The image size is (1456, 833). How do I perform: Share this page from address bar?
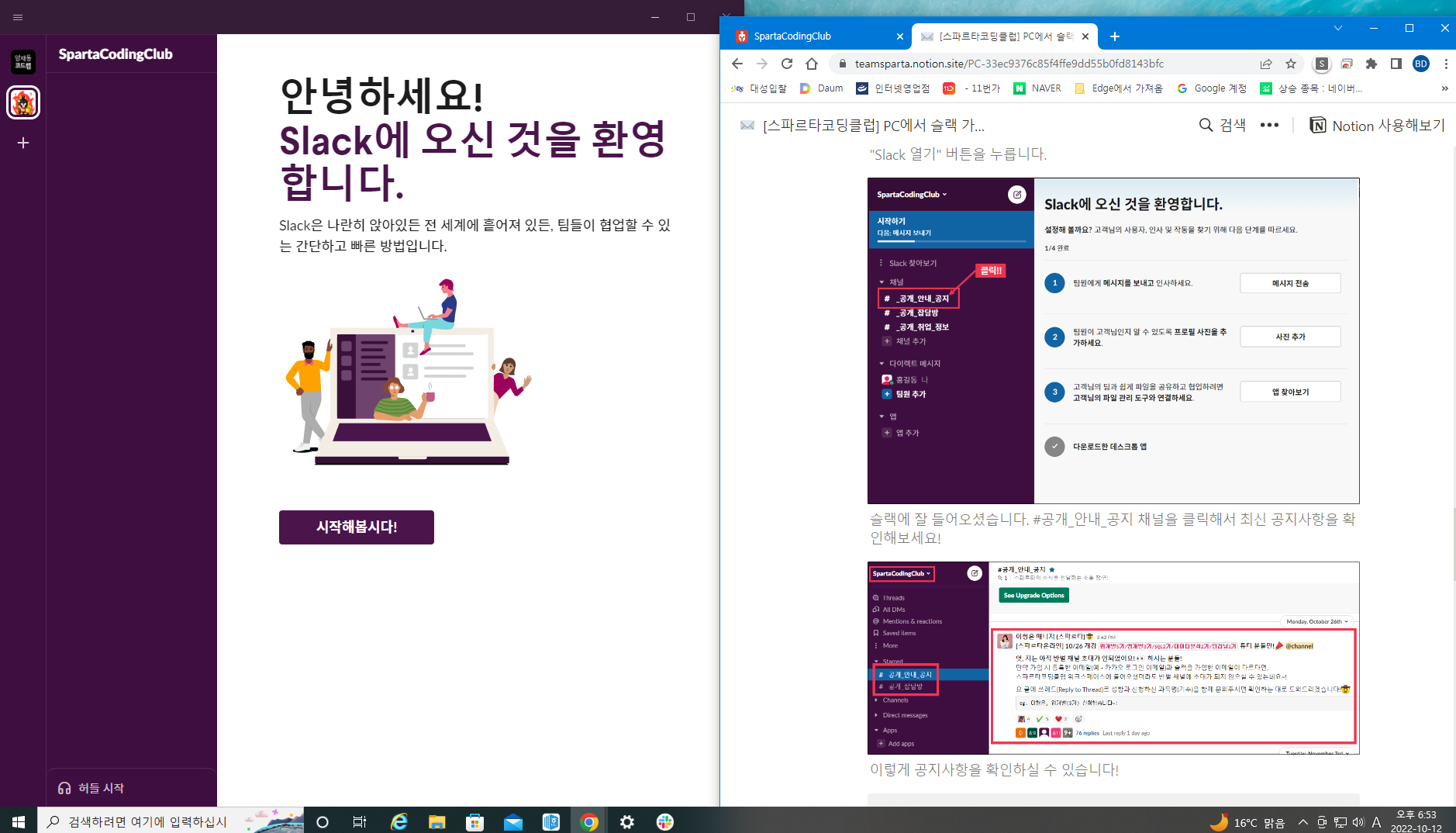[1266, 64]
